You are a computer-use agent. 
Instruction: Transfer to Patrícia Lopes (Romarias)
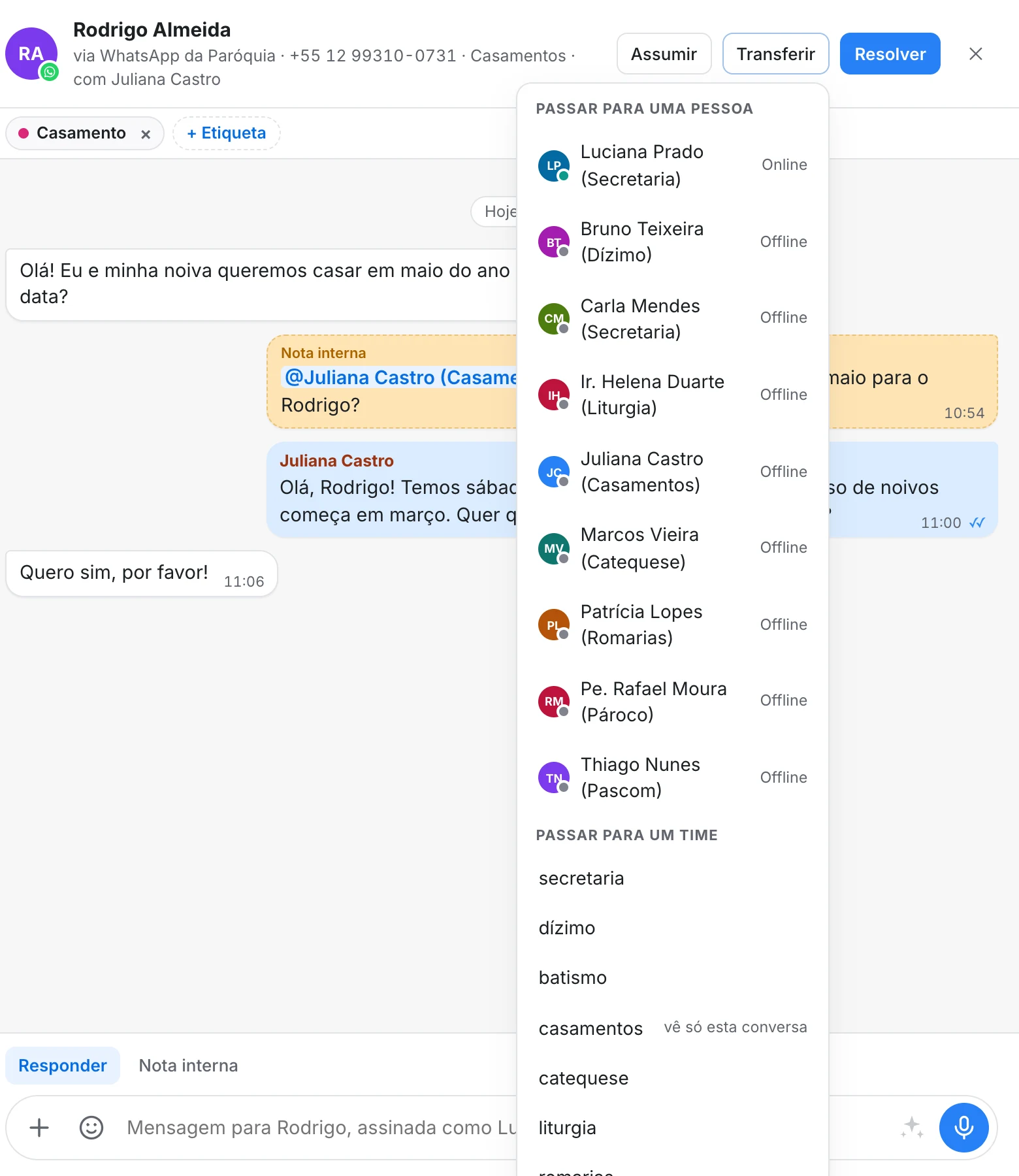pyautogui.click(x=673, y=625)
